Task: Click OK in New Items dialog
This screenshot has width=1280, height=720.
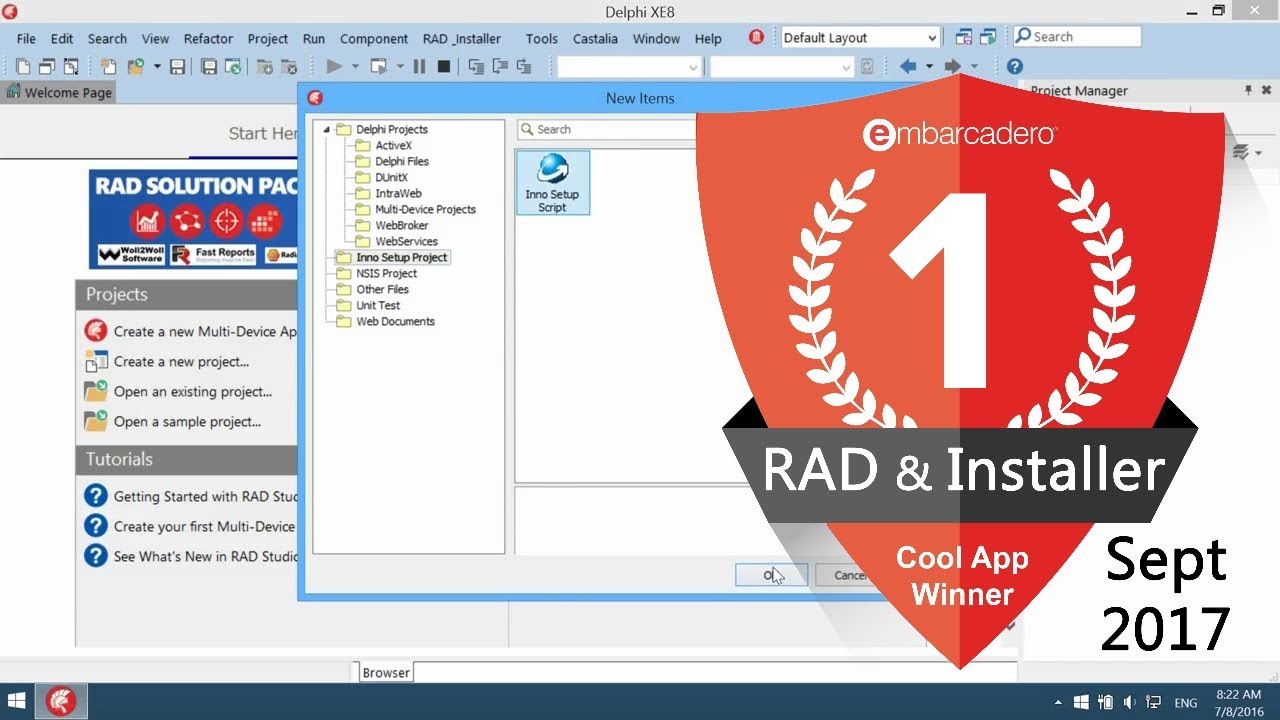Action: [771, 575]
